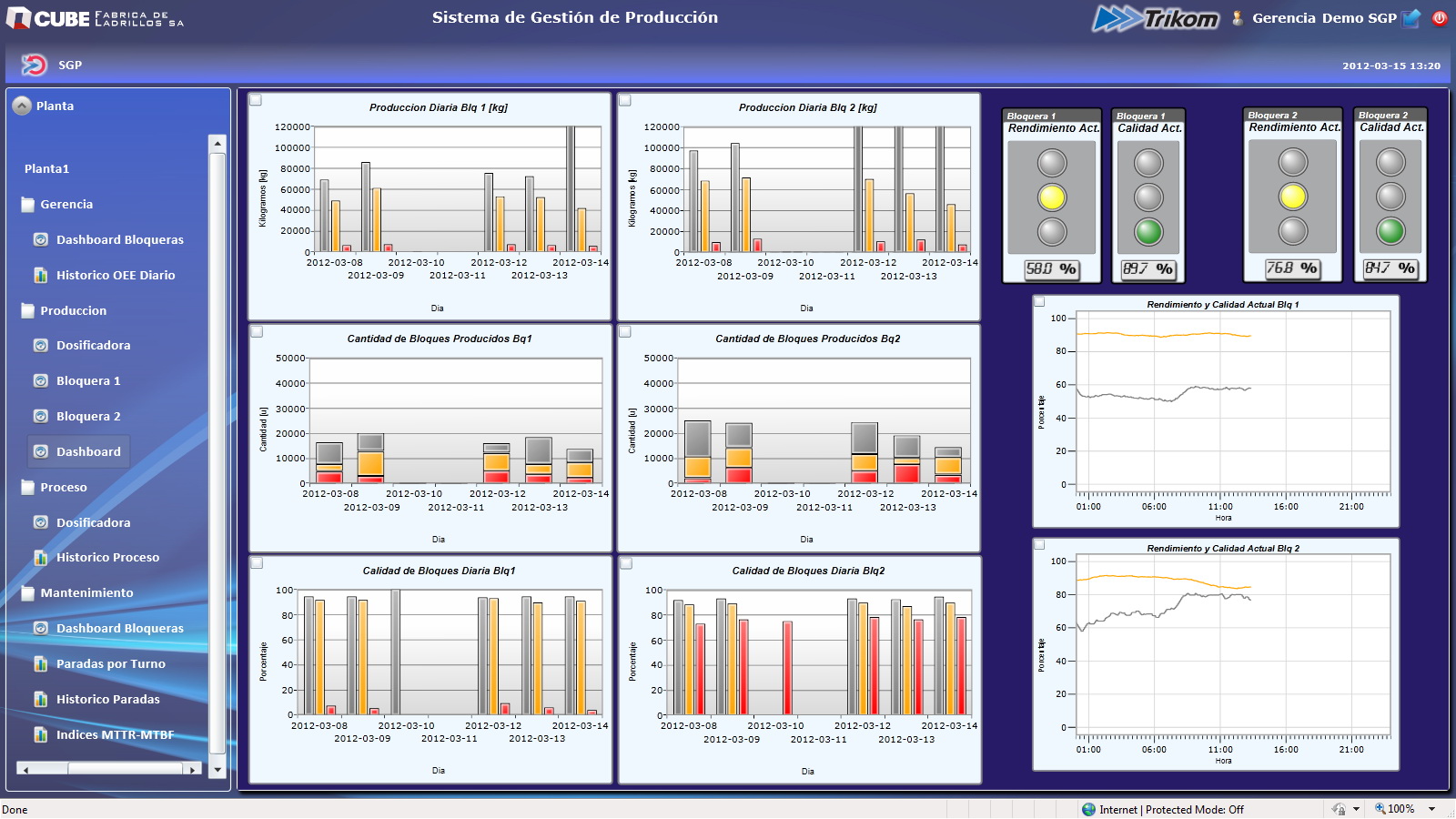Click the sidebar horizontal scrollbar thumb
Viewport: 1456px width, 819px height.
pyautogui.click(x=126, y=769)
